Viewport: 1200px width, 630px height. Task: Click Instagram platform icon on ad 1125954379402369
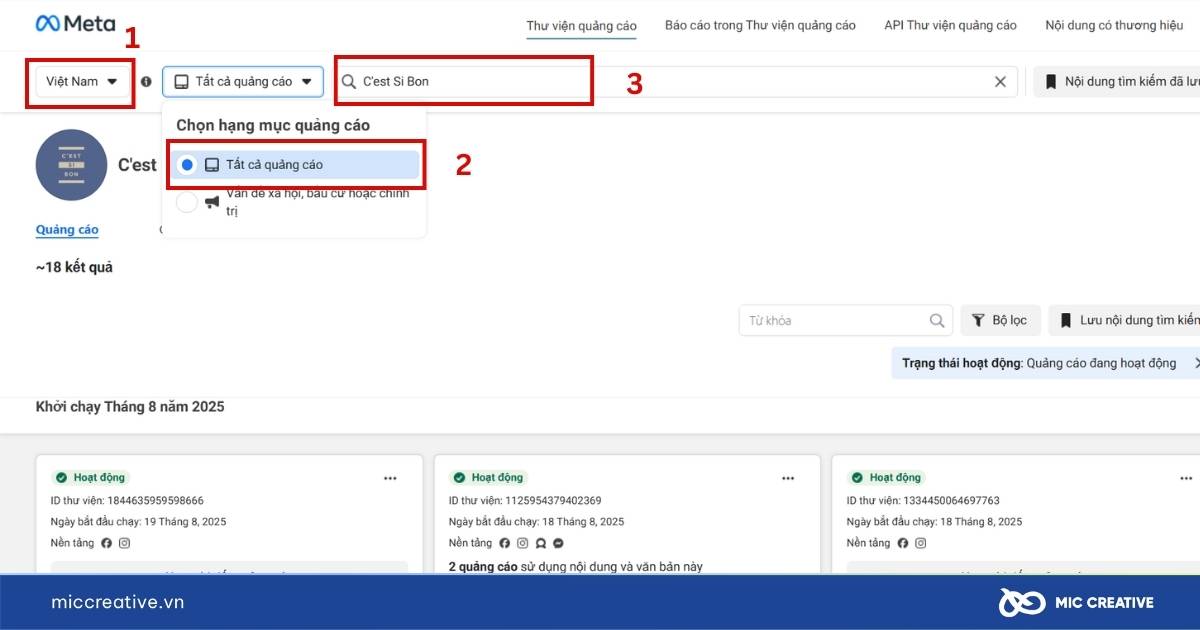tap(522, 543)
